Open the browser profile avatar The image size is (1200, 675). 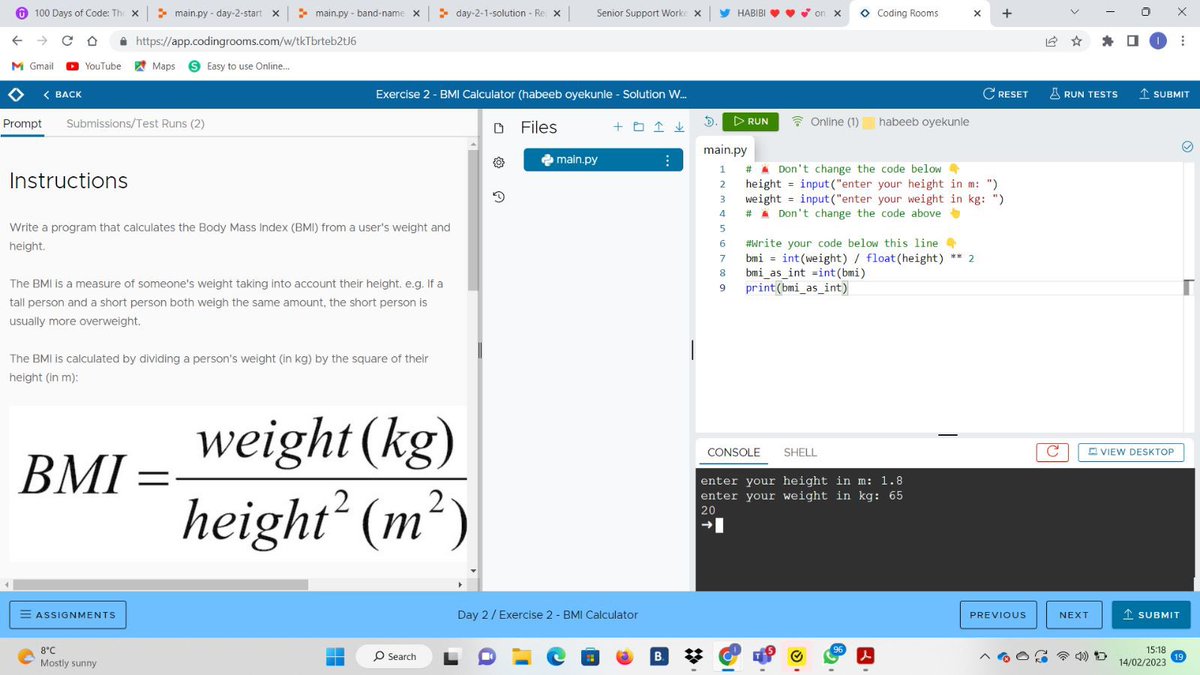tap(1156, 42)
